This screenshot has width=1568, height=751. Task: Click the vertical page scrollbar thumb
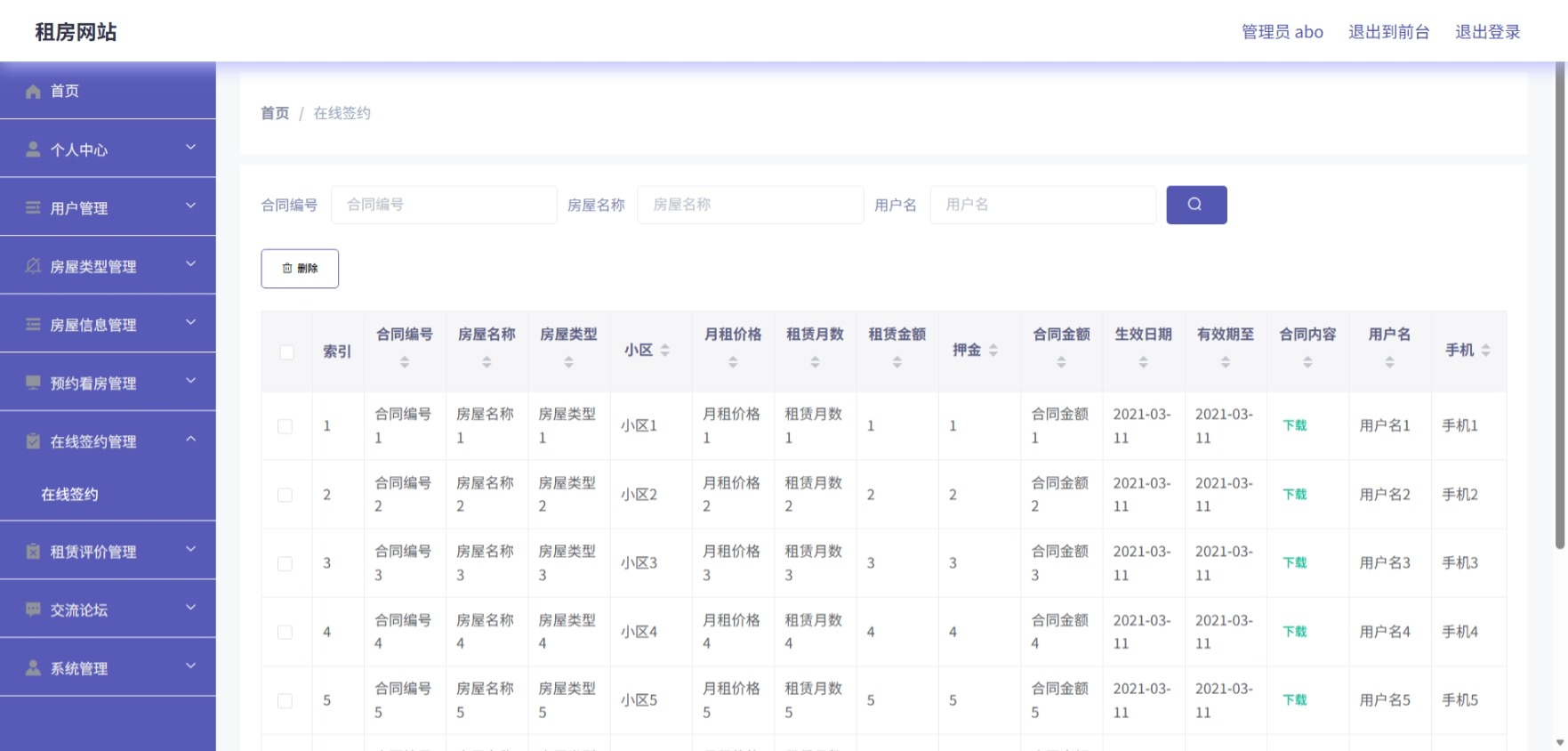coord(1559,305)
